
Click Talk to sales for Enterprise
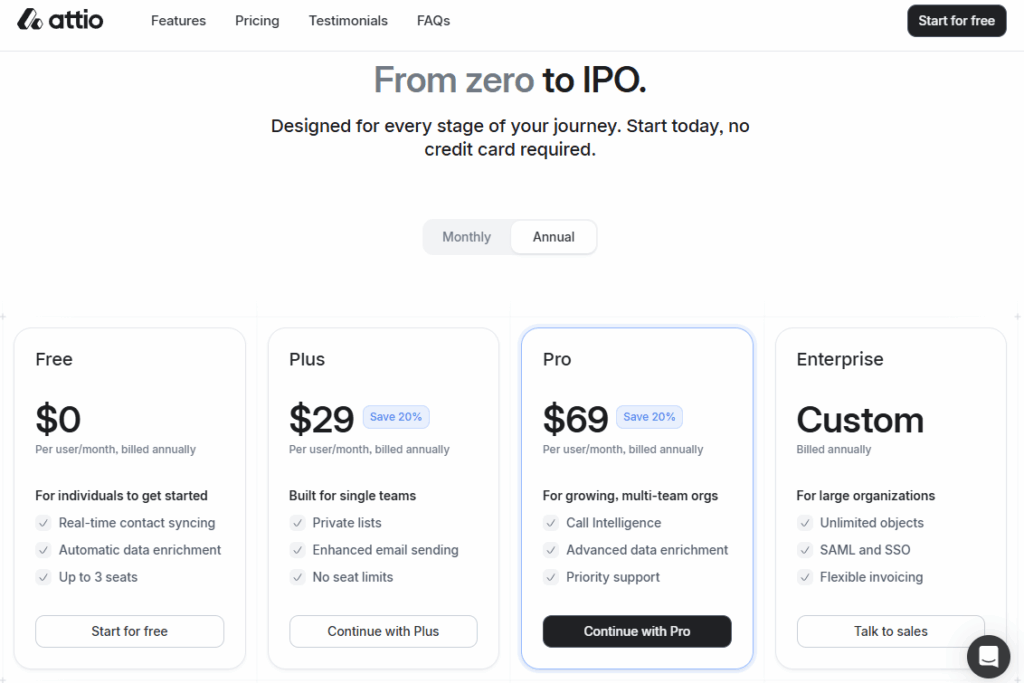[x=890, y=631]
